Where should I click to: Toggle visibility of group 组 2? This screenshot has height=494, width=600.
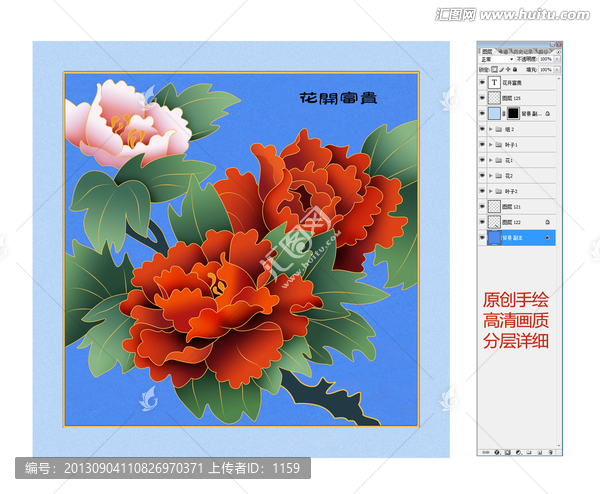tap(482, 129)
